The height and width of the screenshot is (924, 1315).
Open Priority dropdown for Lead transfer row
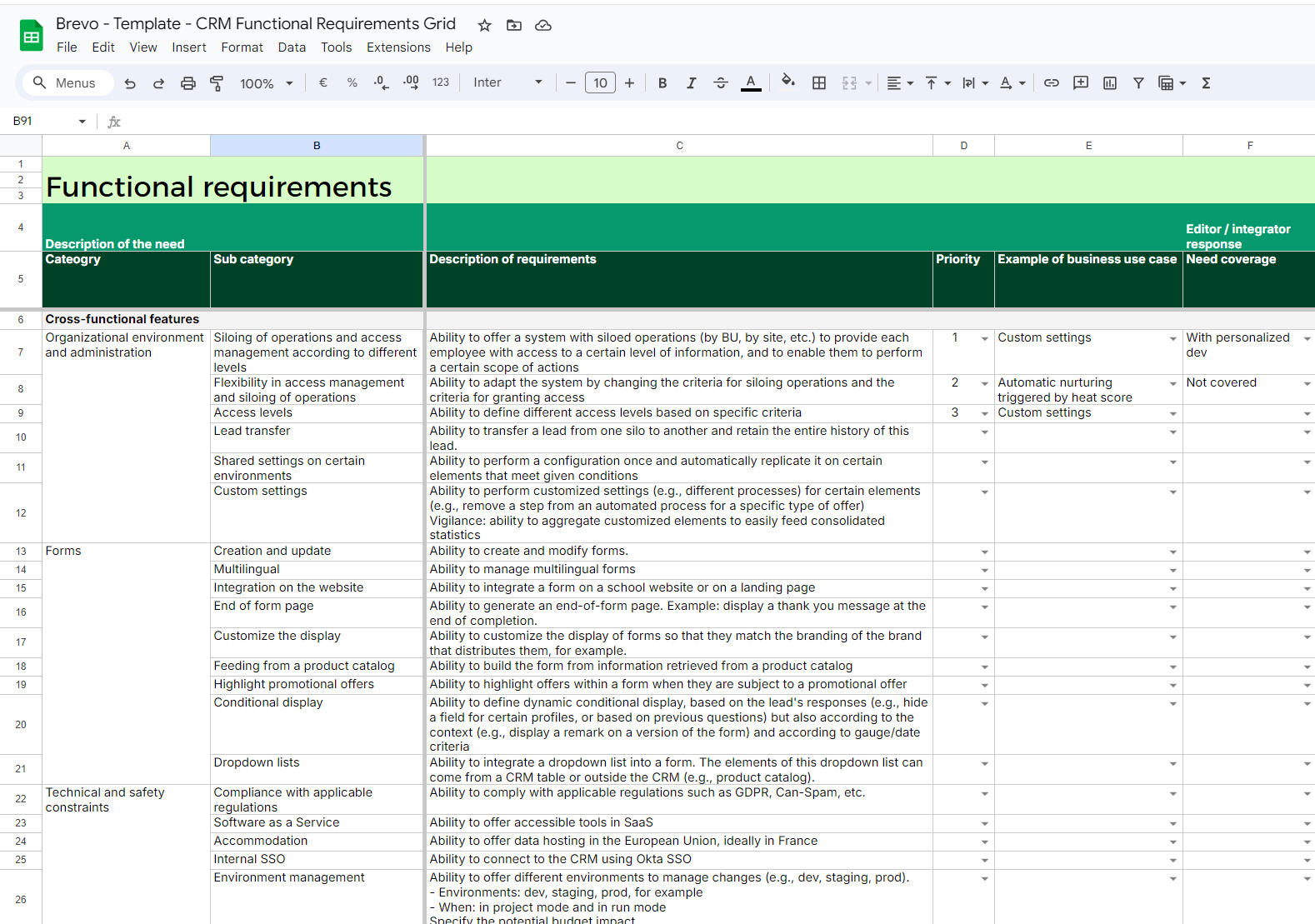tap(984, 432)
